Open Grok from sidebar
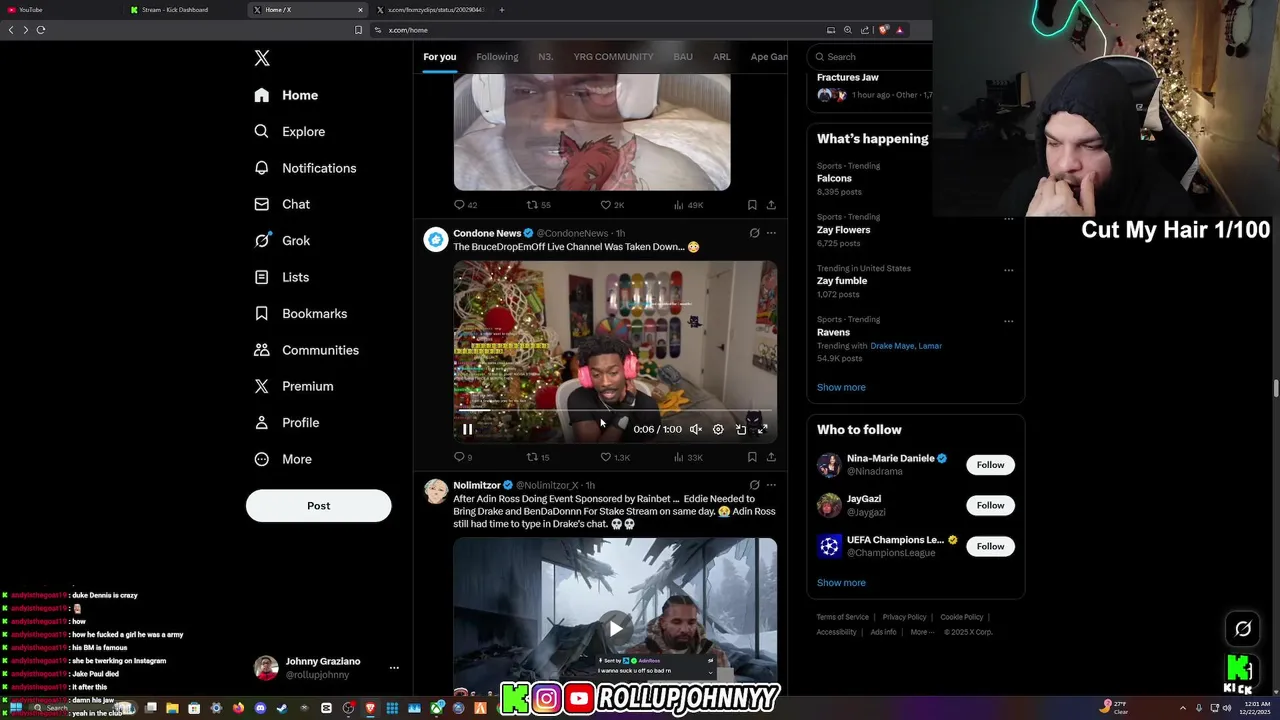1280x720 pixels. pyautogui.click(x=282, y=240)
